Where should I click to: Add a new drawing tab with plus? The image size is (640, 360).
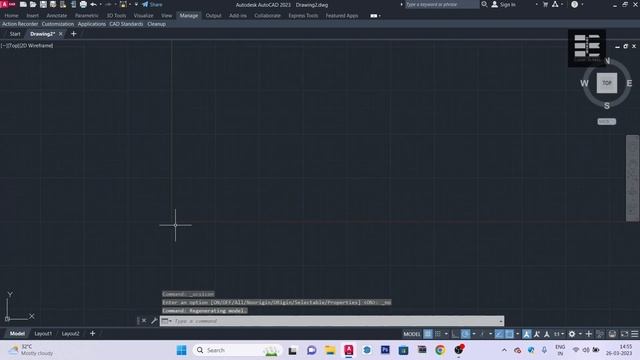73,34
